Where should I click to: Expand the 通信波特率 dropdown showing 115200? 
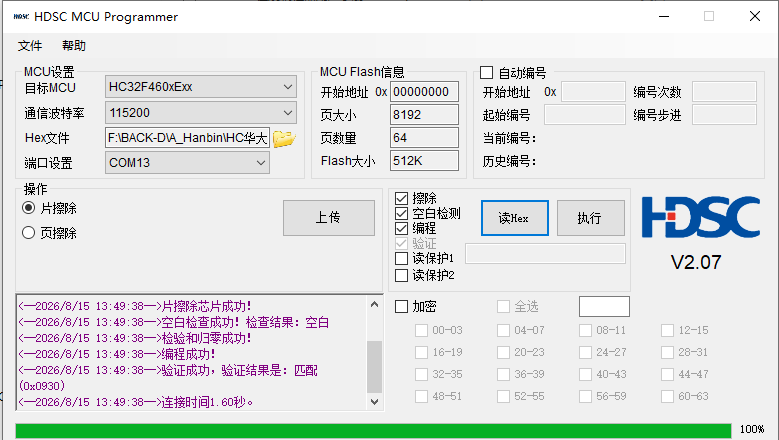coord(201,113)
